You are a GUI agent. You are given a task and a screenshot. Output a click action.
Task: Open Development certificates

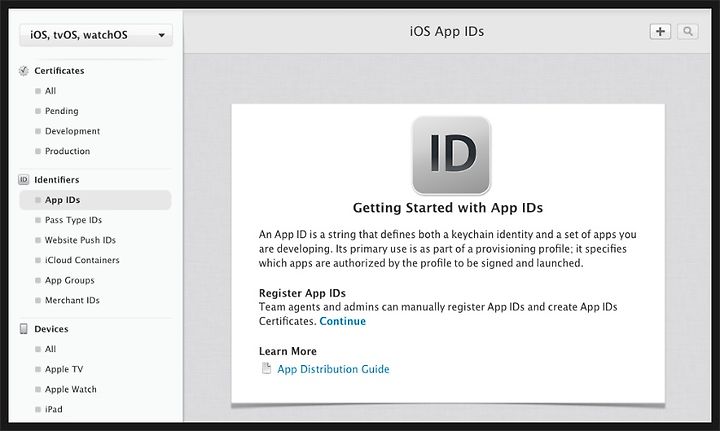pyautogui.click(x=72, y=131)
